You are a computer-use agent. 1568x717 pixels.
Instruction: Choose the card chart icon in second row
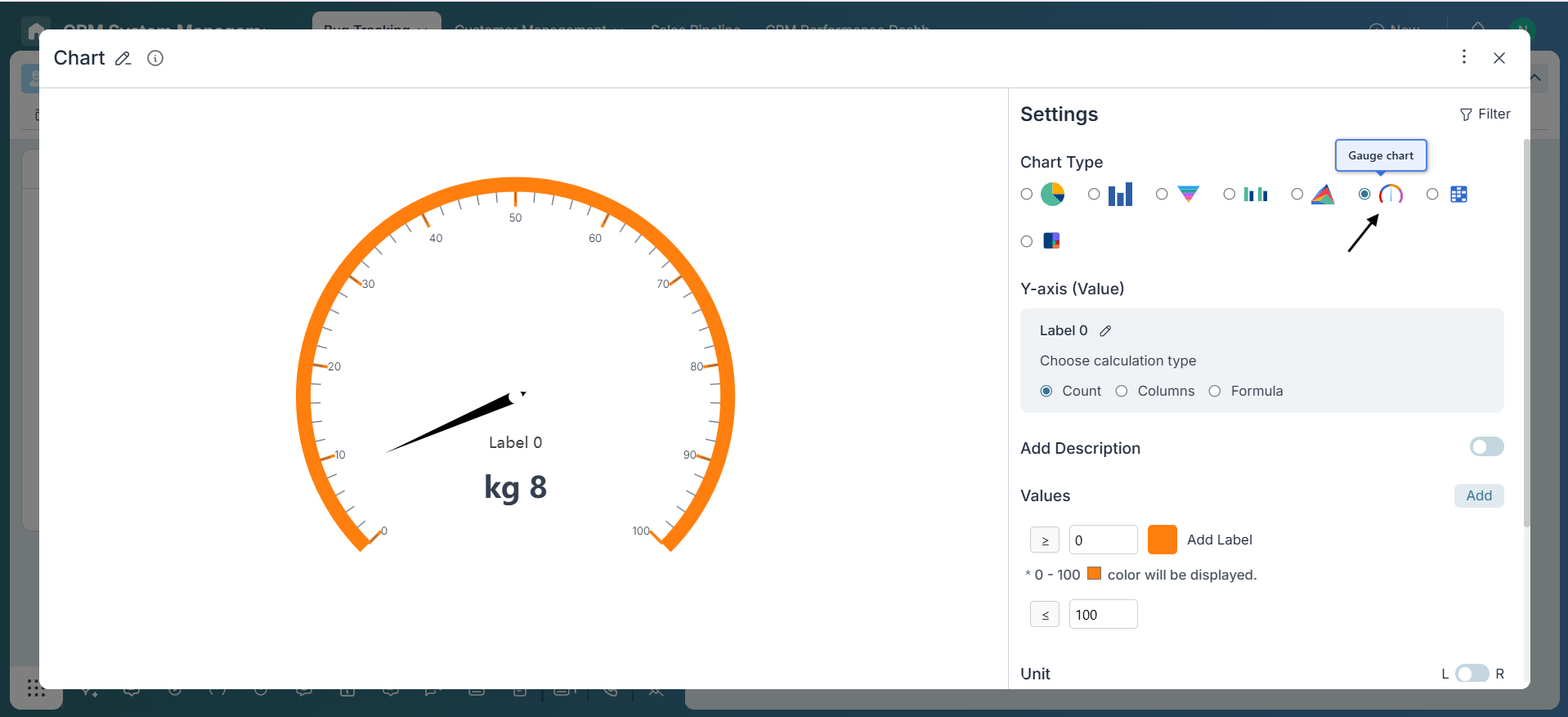(x=1051, y=240)
